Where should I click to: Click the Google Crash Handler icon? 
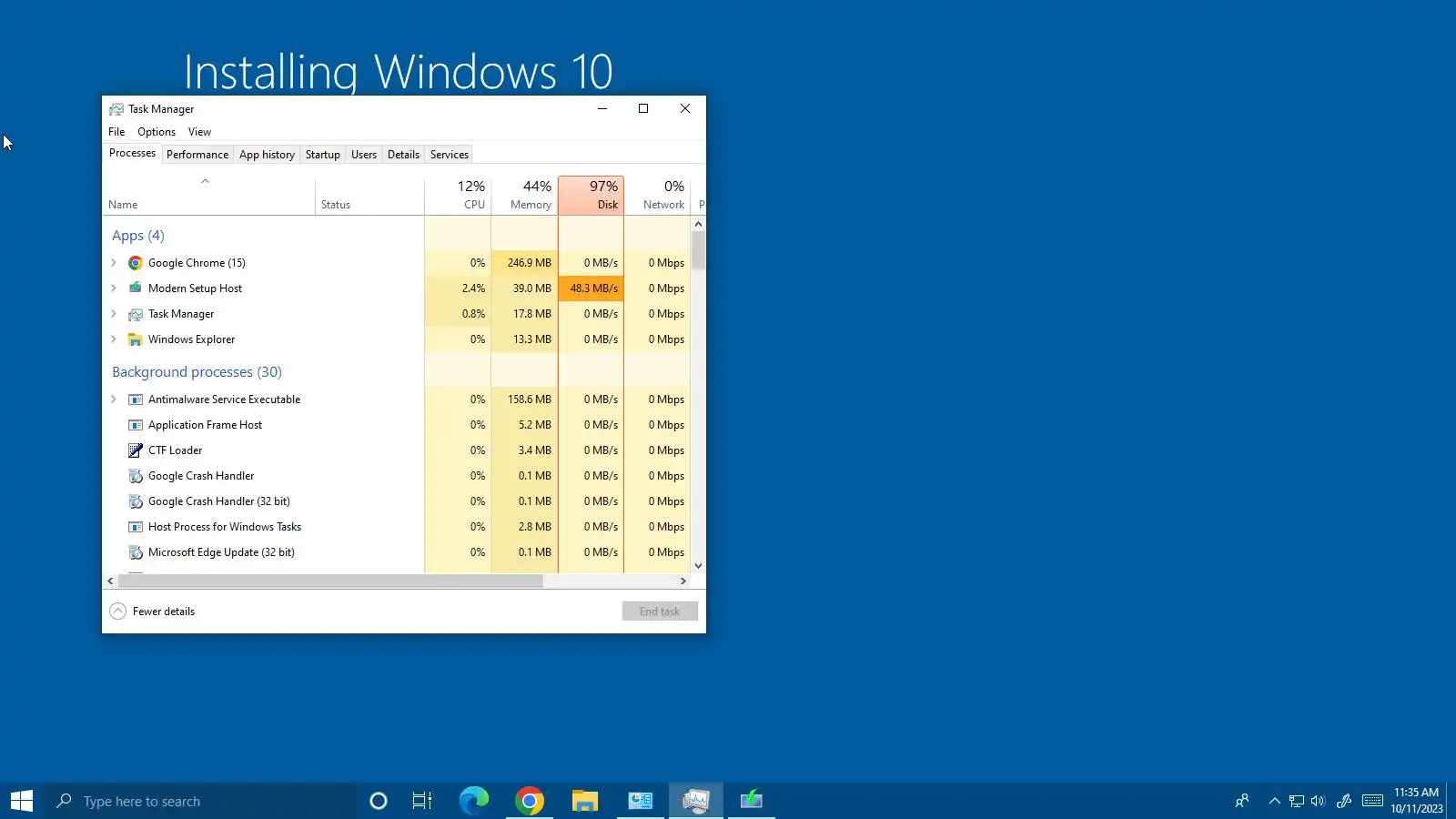pos(135,476)
